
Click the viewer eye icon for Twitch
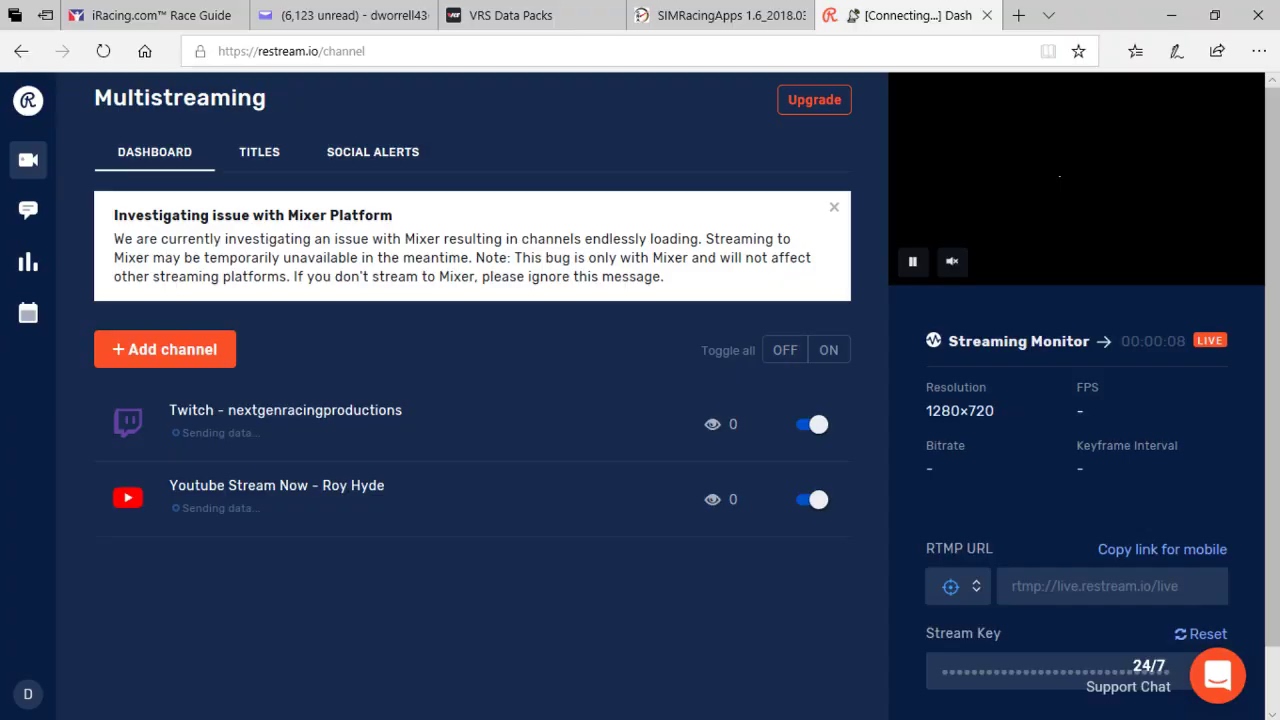coord(712,424)
